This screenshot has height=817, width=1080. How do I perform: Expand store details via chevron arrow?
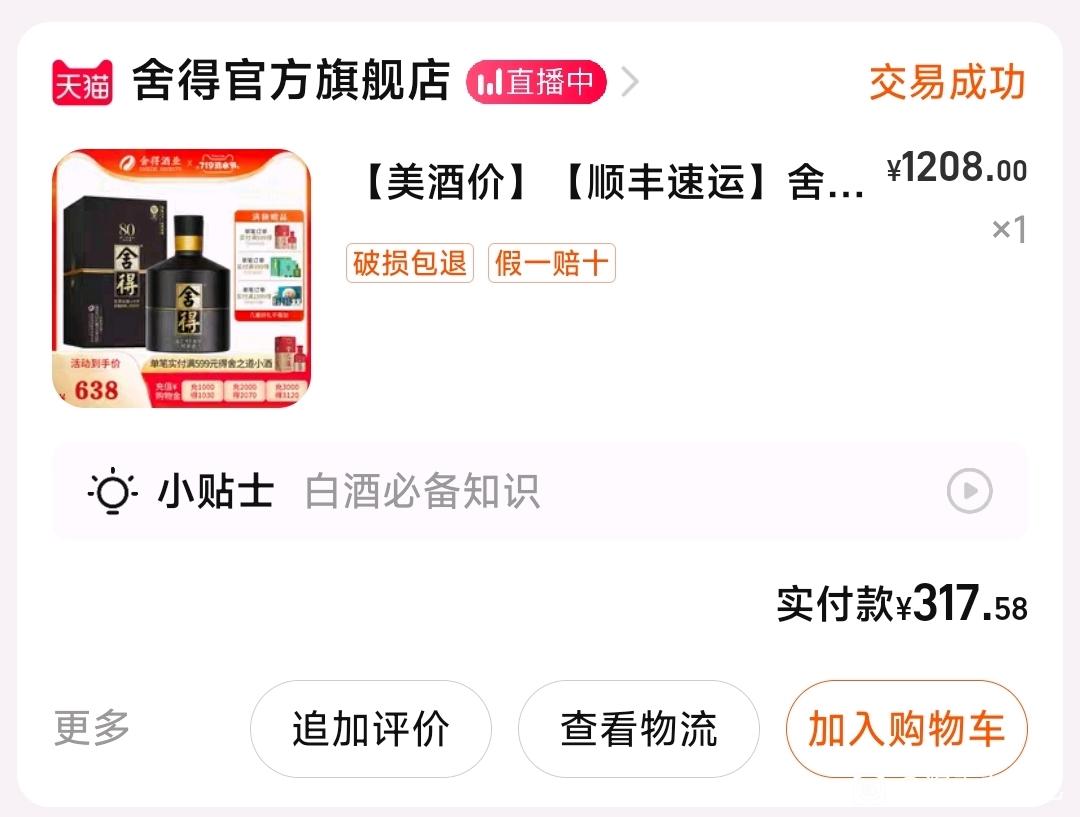[x=630, y=82]
